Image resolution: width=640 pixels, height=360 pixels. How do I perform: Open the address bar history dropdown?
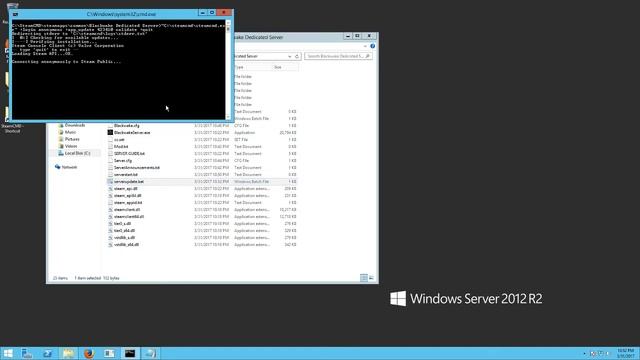pyautogui.click(x=289, y=56)
